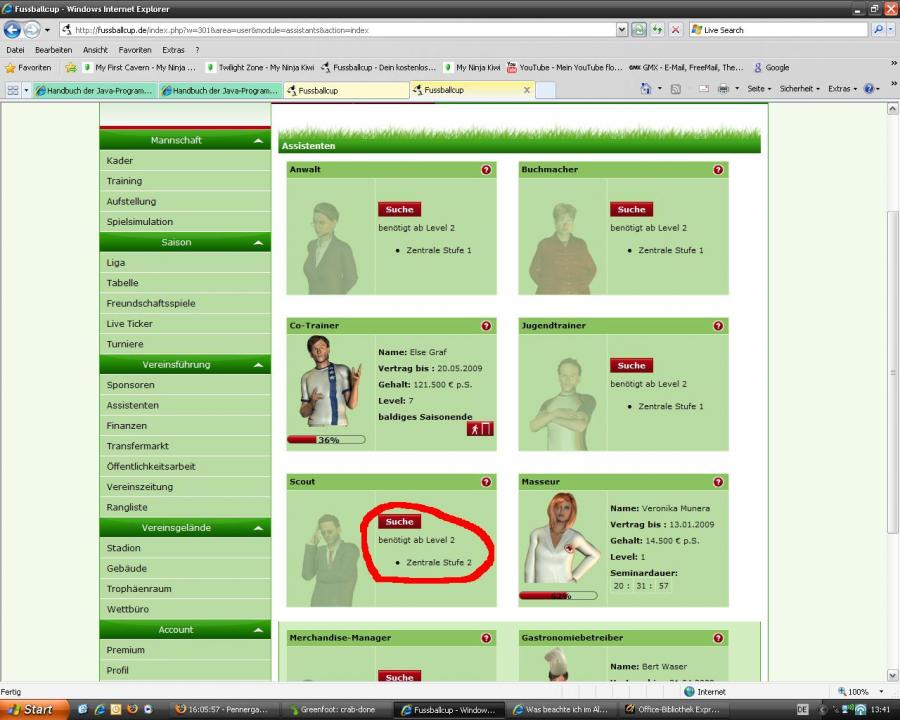
Task: Collapse the Mannschaft sidebar section
Action: (x=258, y=141)
